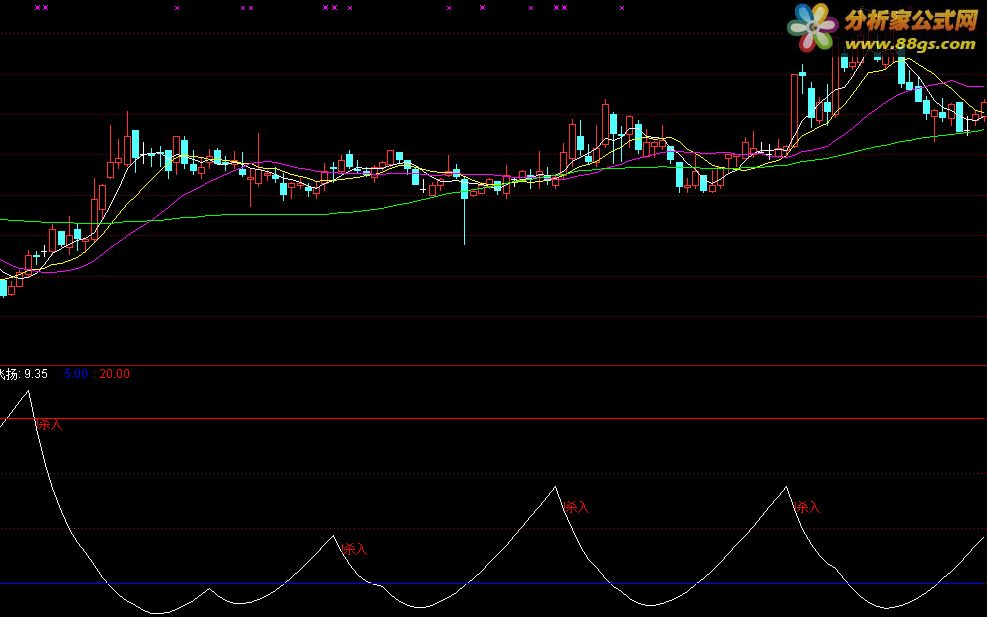Select the red horizontal 20.00 threshold line in indicator
The height and width of the screenshot is (617, 987).
494,418
